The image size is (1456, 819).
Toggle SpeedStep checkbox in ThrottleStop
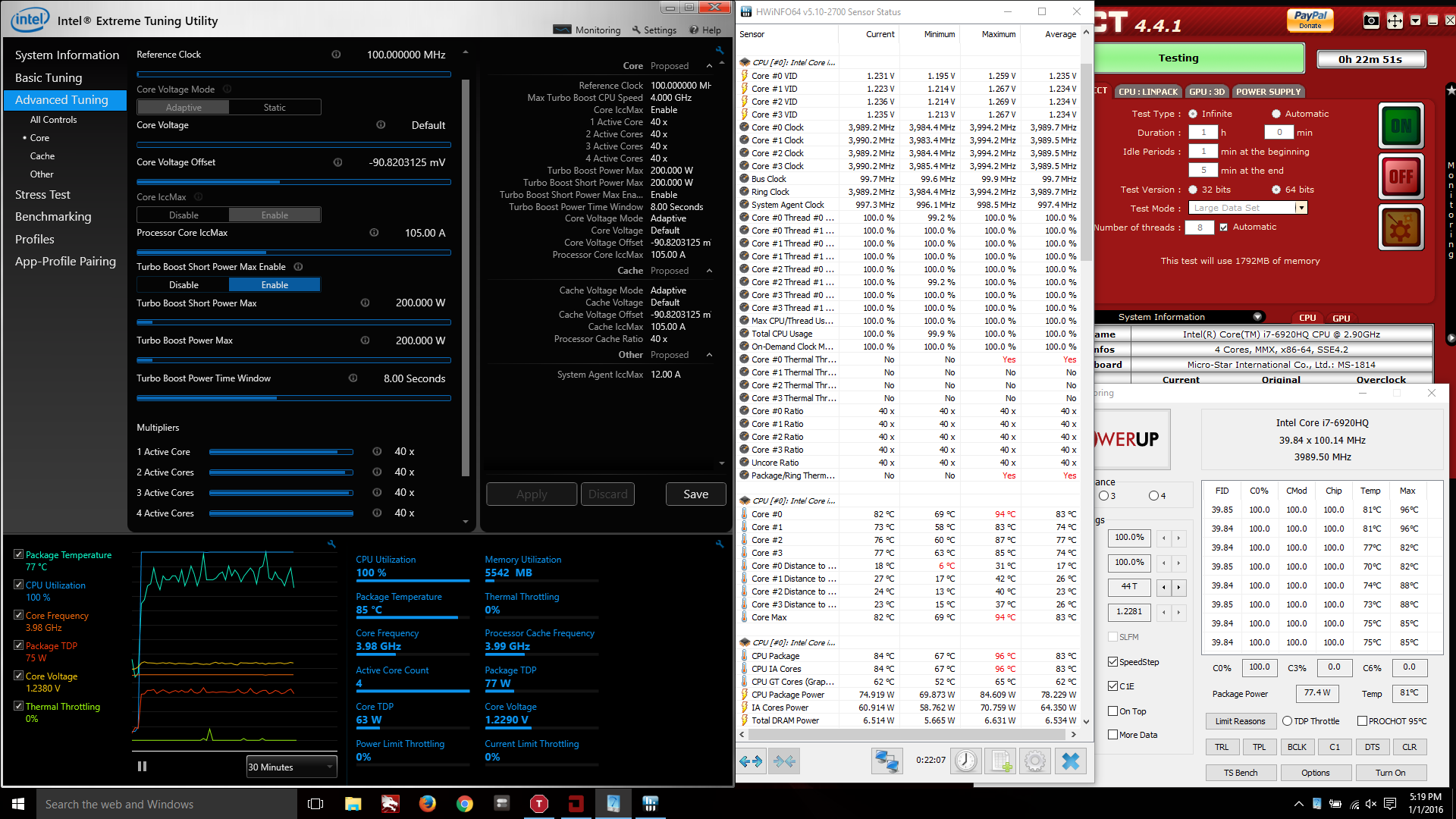pyautogui.click(x=1112, y=662)
